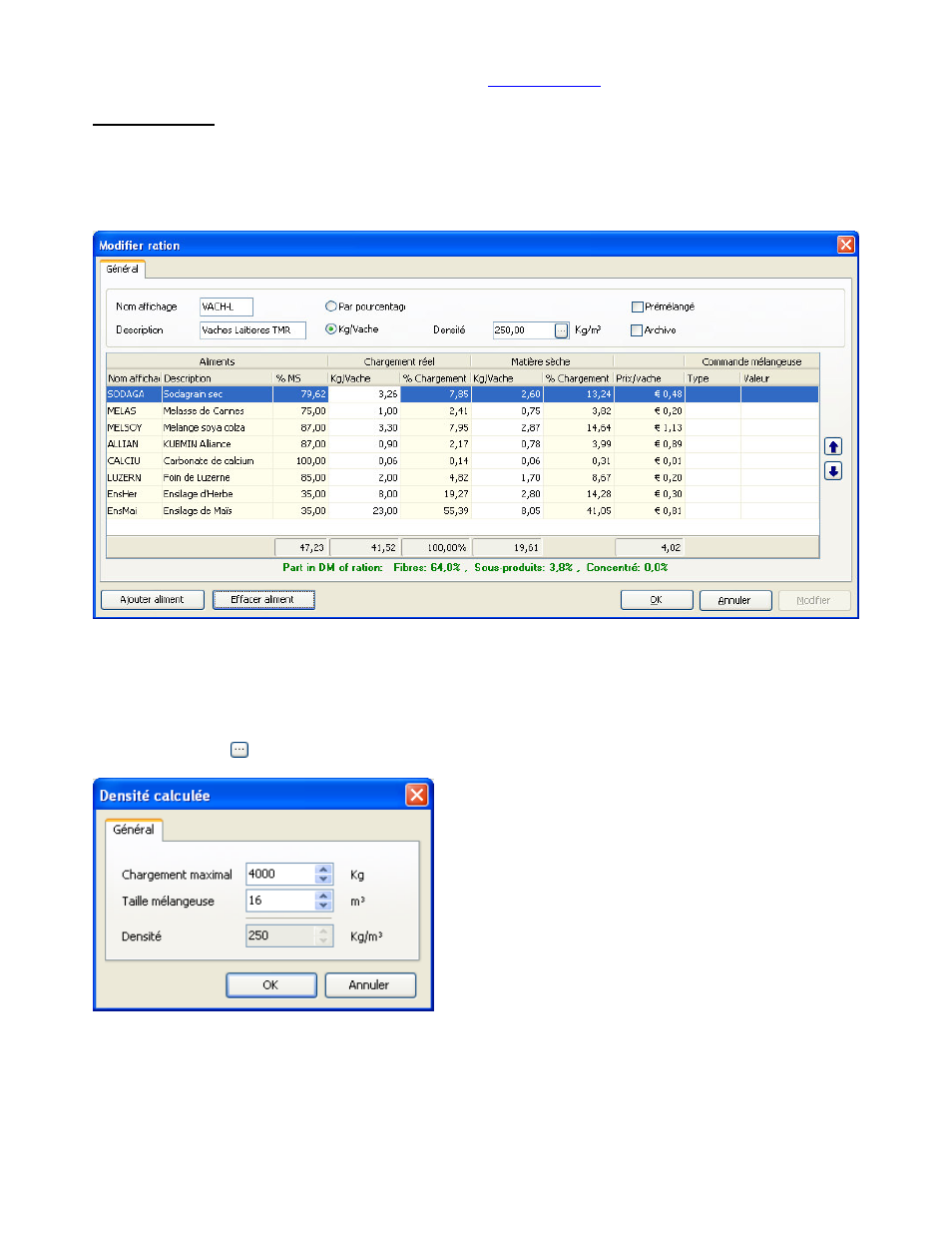Click the € 0,89 price cell of ALLIAN

pos(649,444)
